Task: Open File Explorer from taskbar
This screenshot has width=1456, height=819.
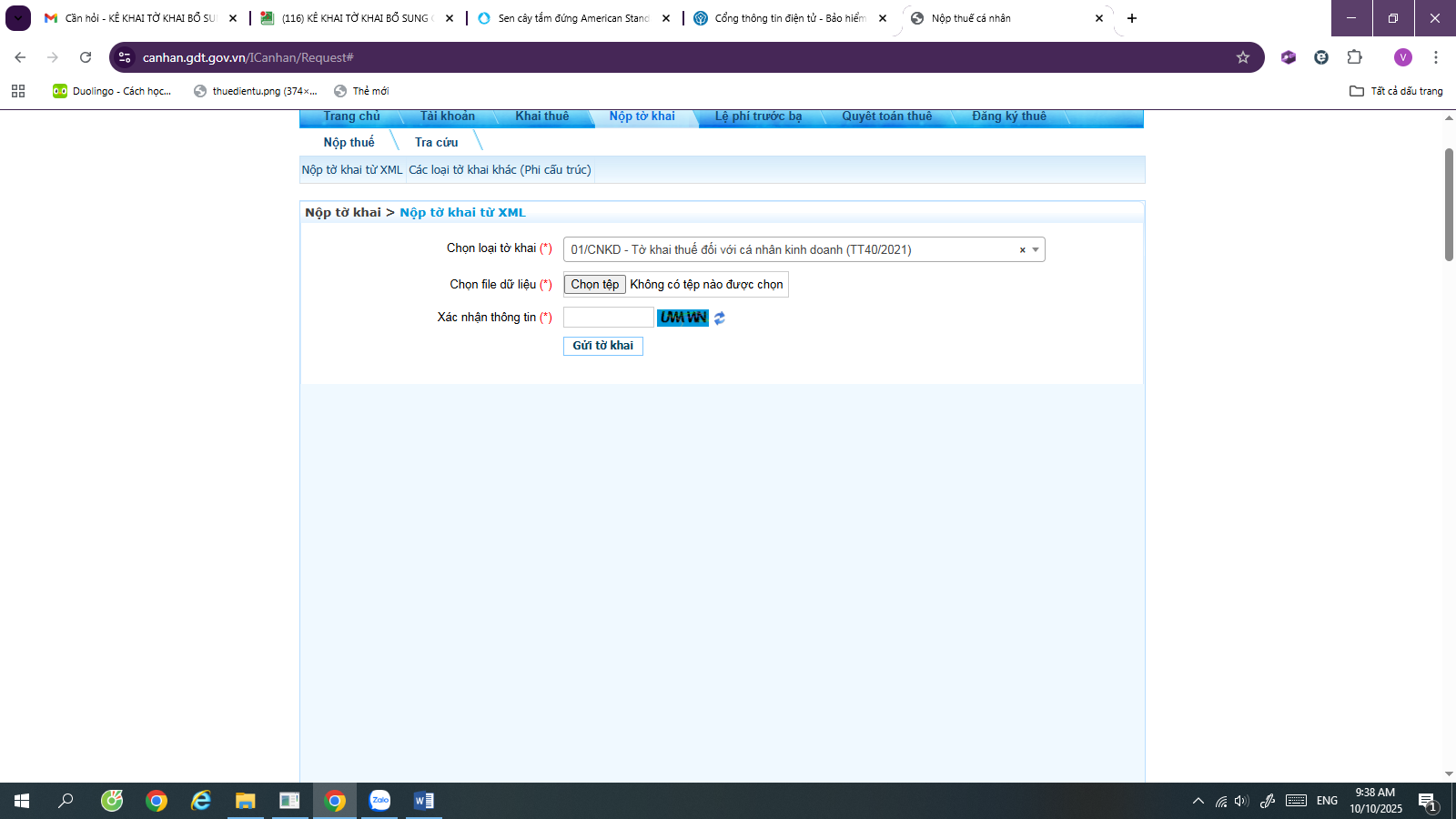Action: [245, 801]
